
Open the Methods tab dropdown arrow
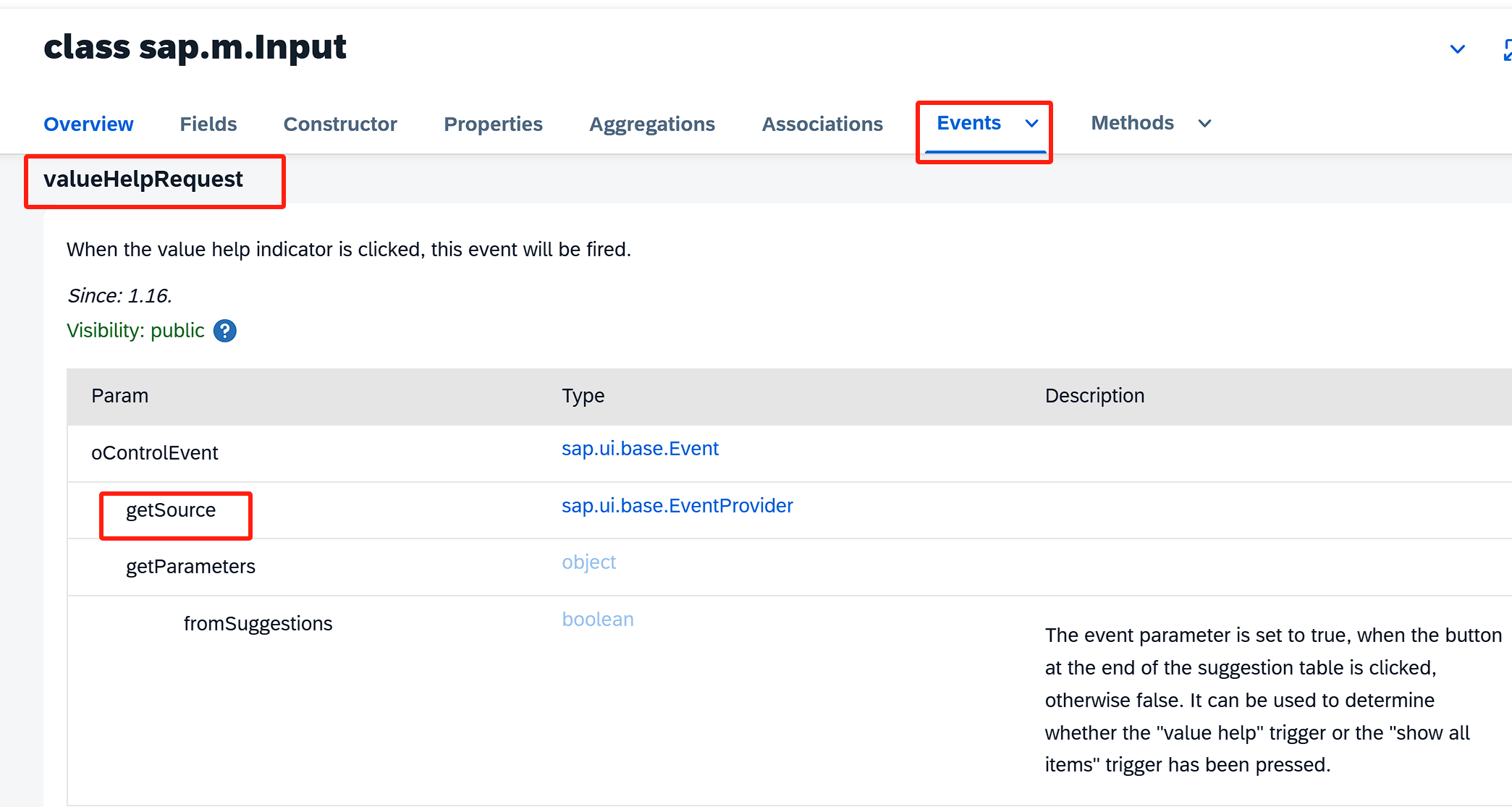pyautogui.click(x=1204, y=124)
